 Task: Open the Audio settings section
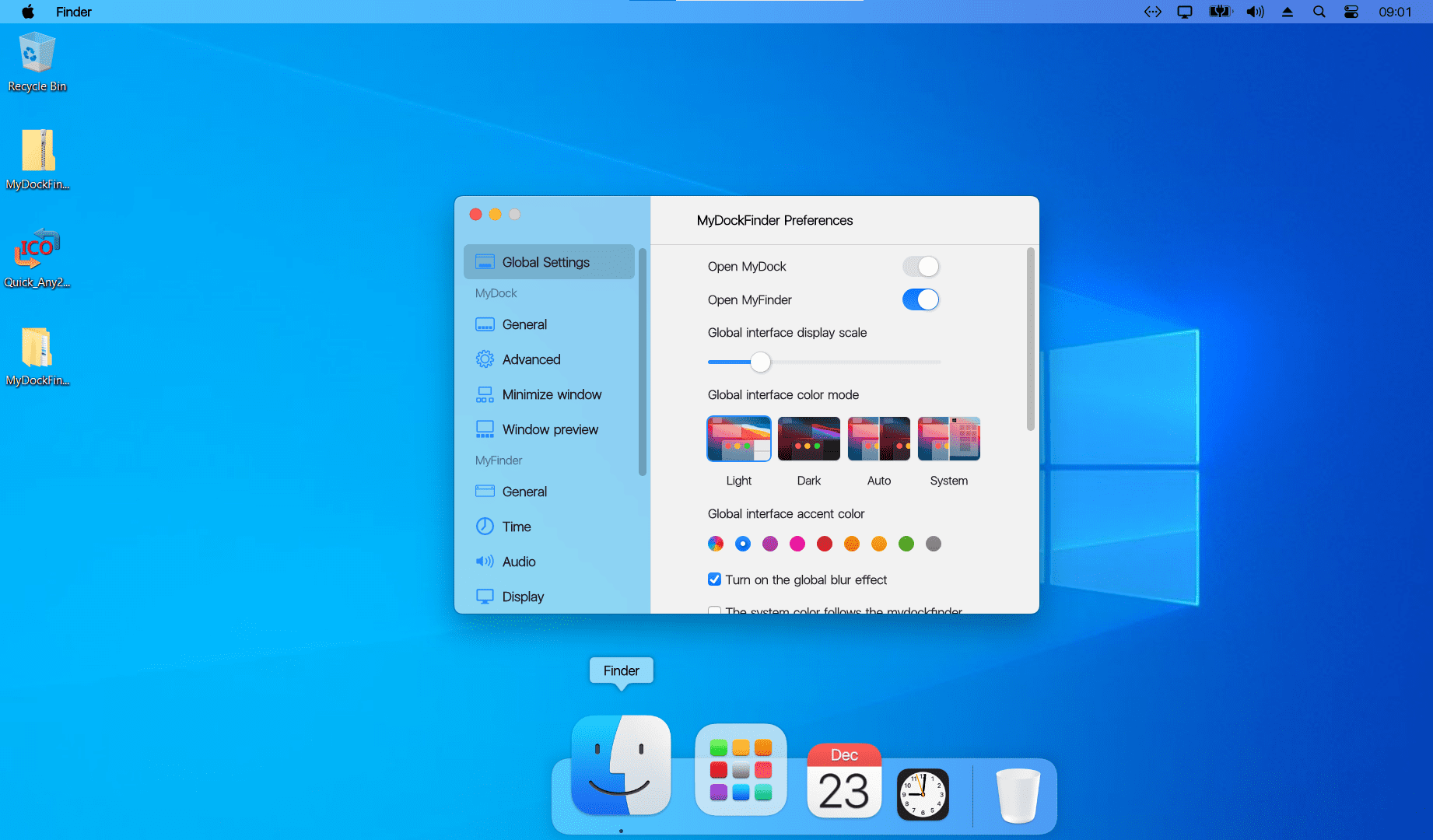coord(549,562)
